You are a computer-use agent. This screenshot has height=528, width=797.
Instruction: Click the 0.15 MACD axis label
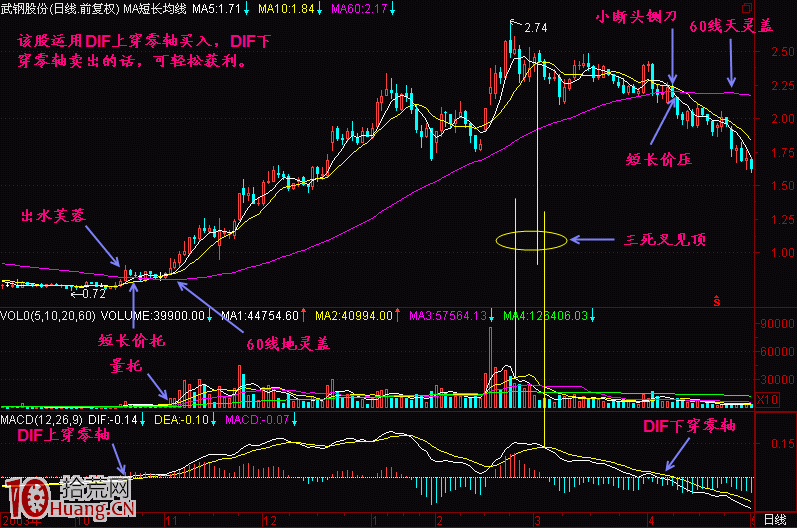[x=782, y=444]
